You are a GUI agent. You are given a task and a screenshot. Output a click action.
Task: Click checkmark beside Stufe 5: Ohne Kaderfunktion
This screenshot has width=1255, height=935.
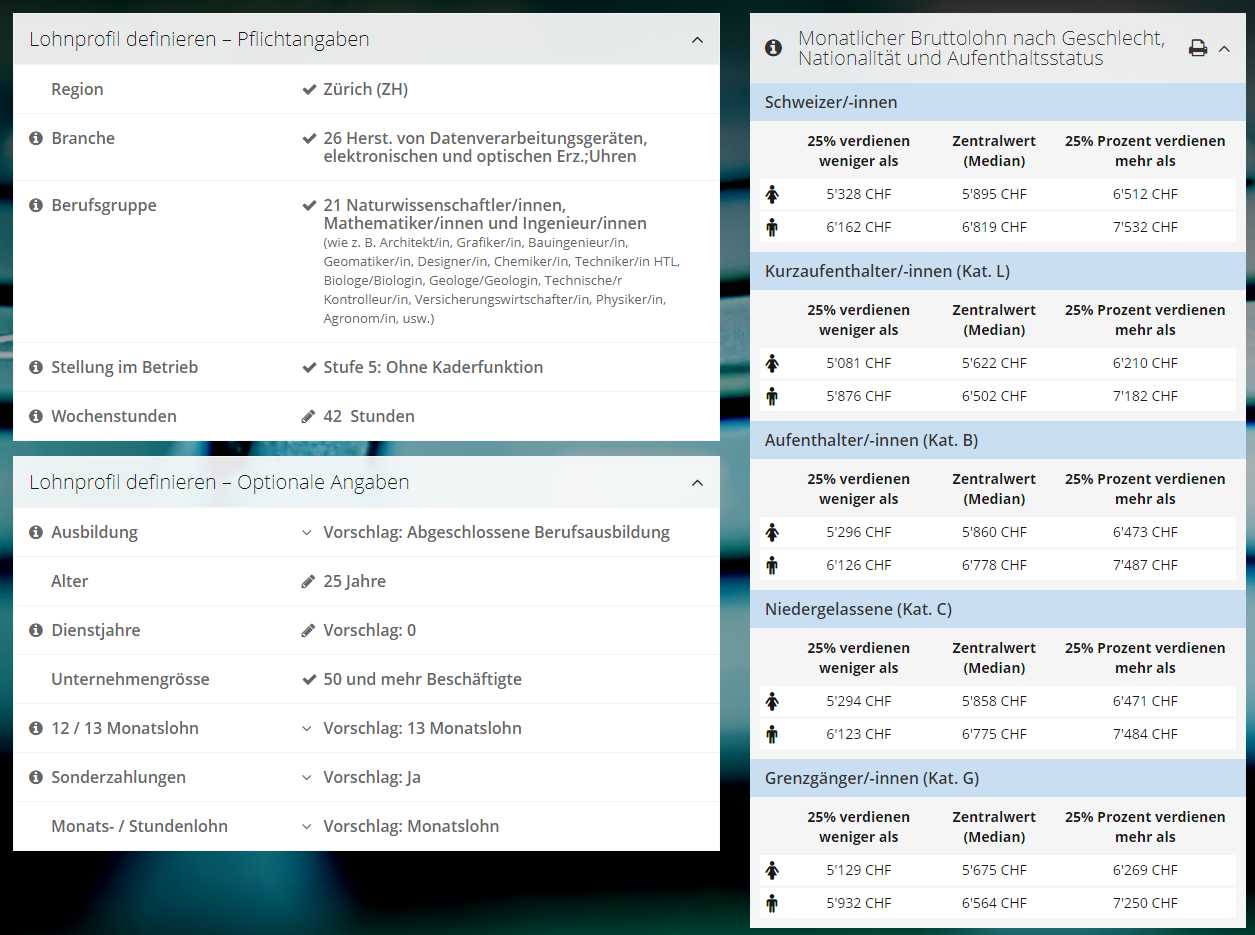click(x=309, y=367)
